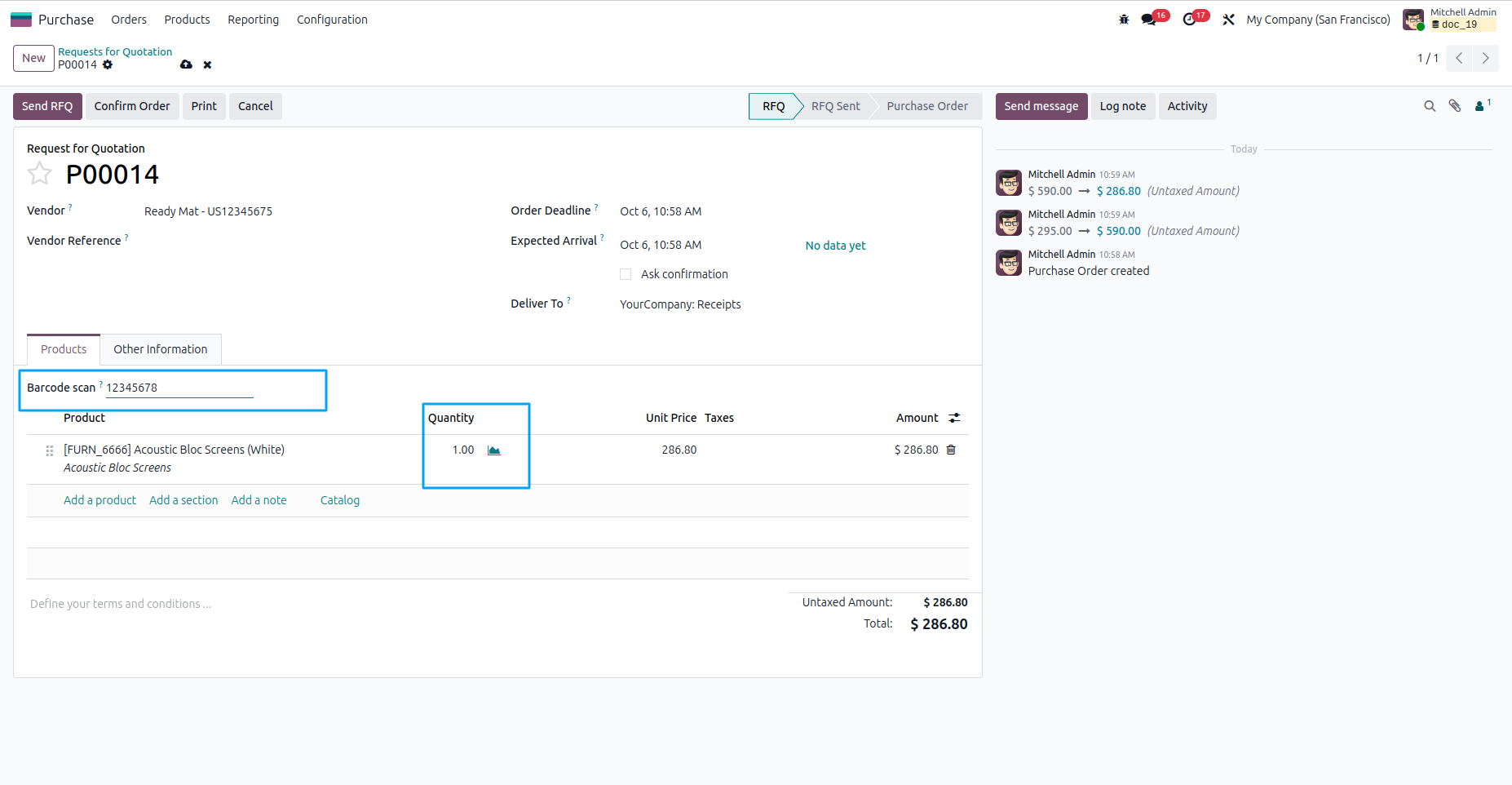
Task: Click the Confirm Order button
Action: click(x=132, y=106)
